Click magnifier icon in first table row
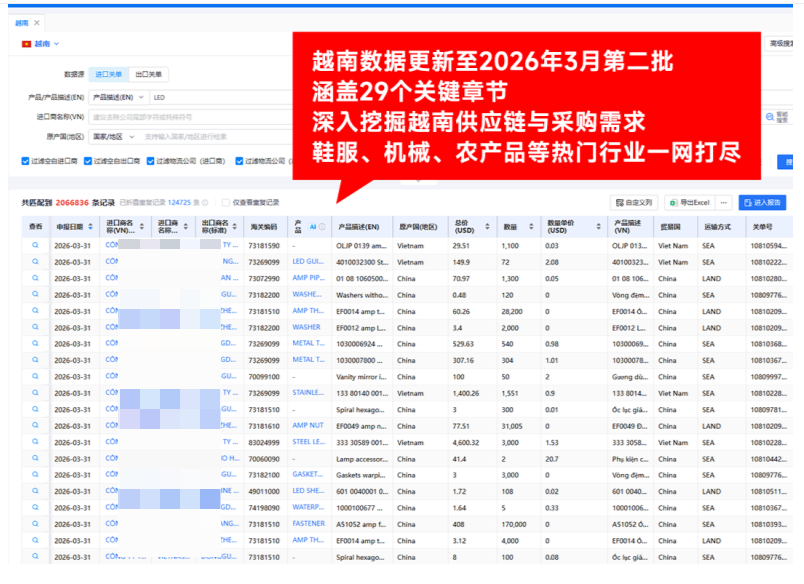Viewport: 804px width, 584px height. coord(35,245)
